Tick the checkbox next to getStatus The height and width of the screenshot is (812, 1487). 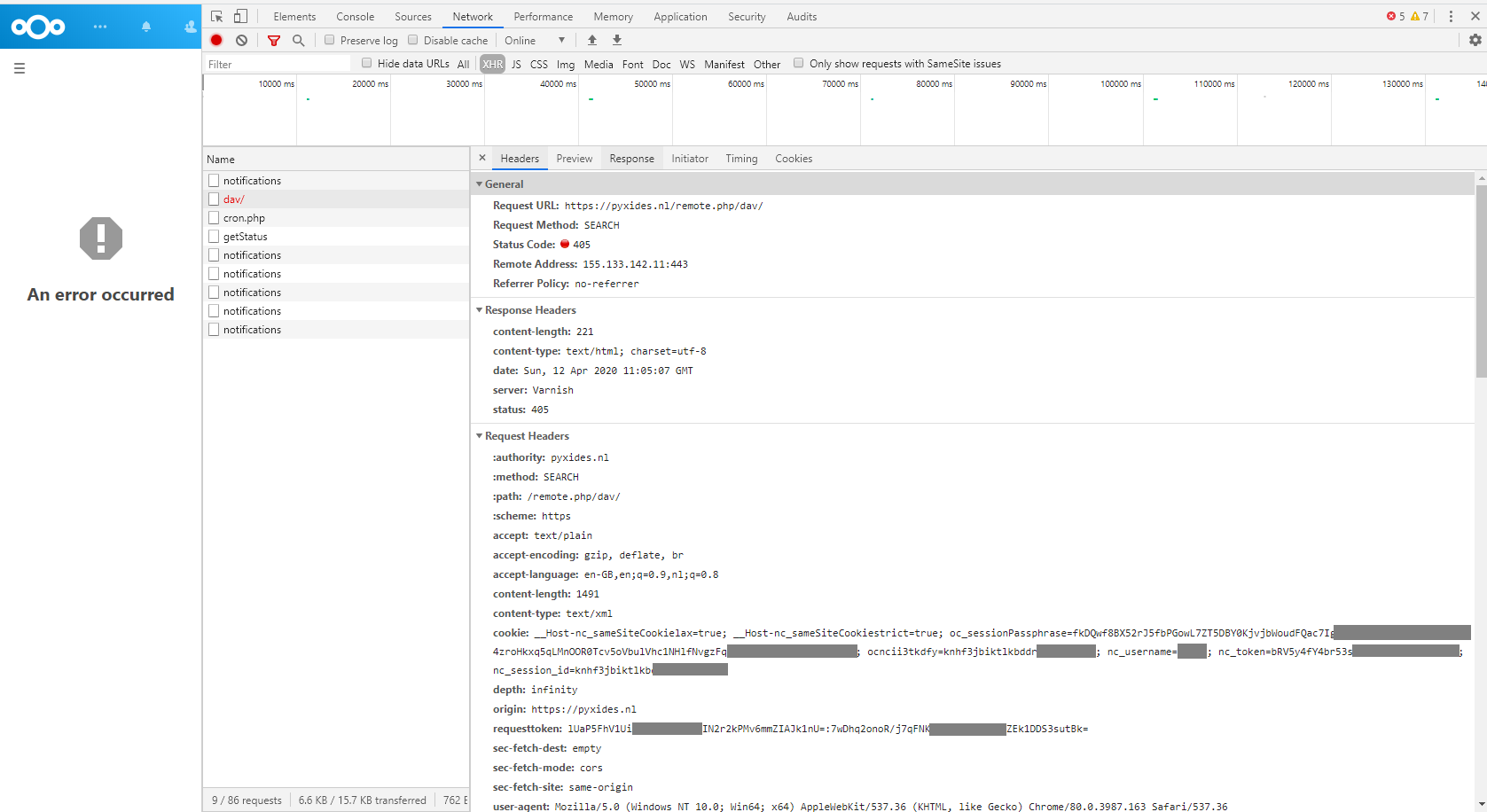click(214, 237)
